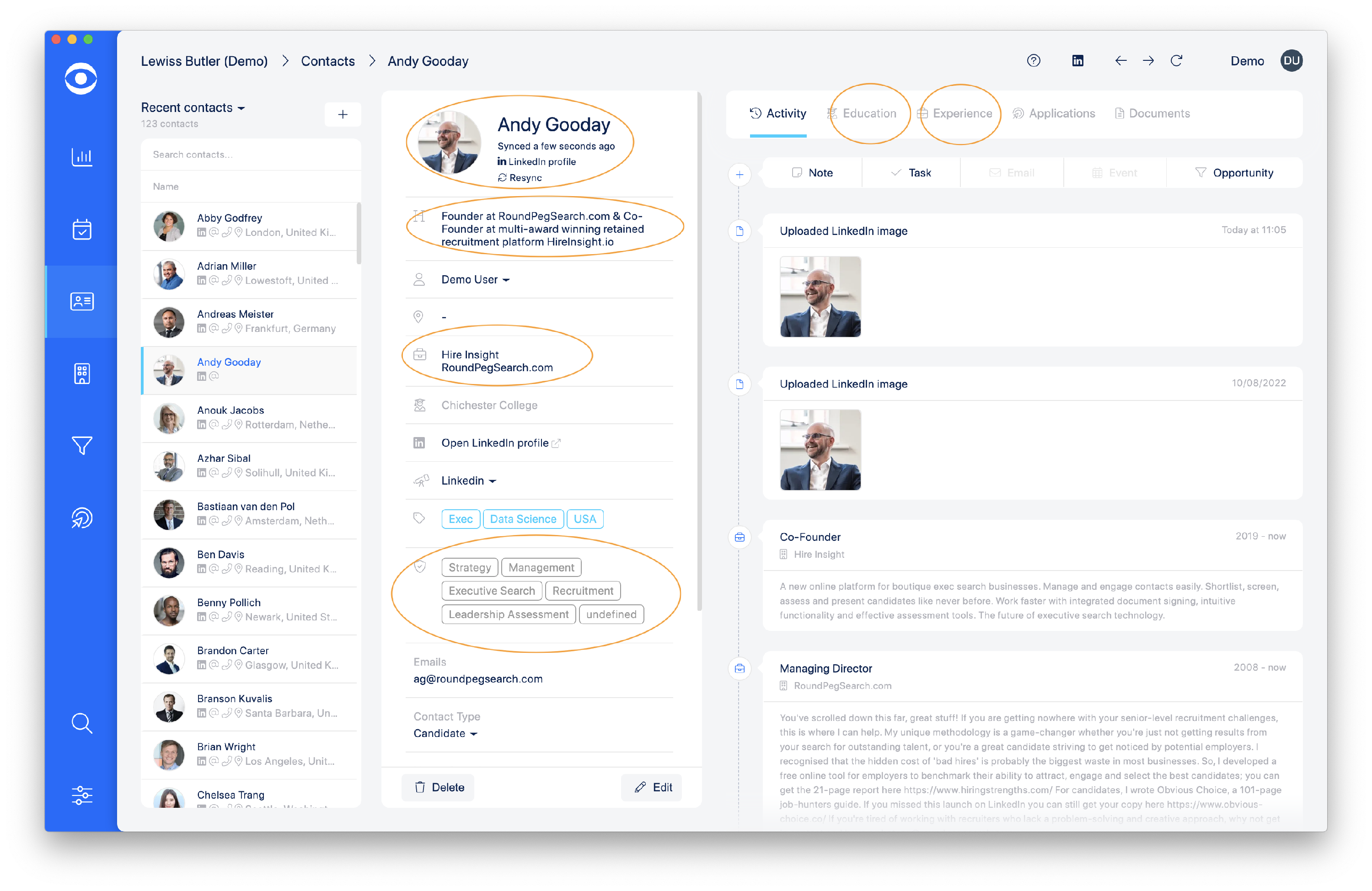The image size is (1372, 891).
Task: Click the help question mark icon
Action: [1034, 60]
